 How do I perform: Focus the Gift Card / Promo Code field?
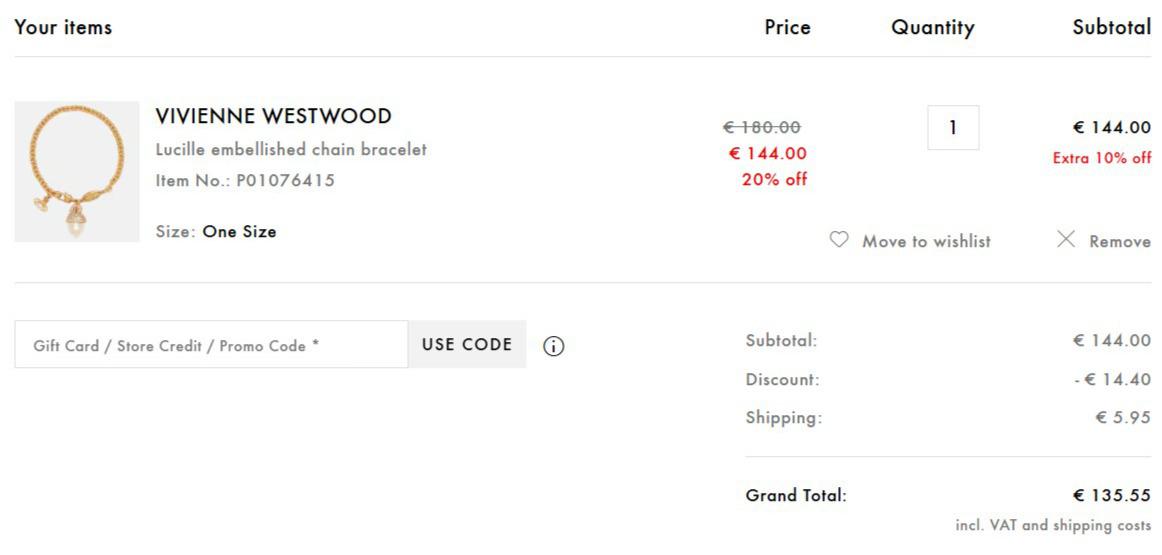coord(211,345)
